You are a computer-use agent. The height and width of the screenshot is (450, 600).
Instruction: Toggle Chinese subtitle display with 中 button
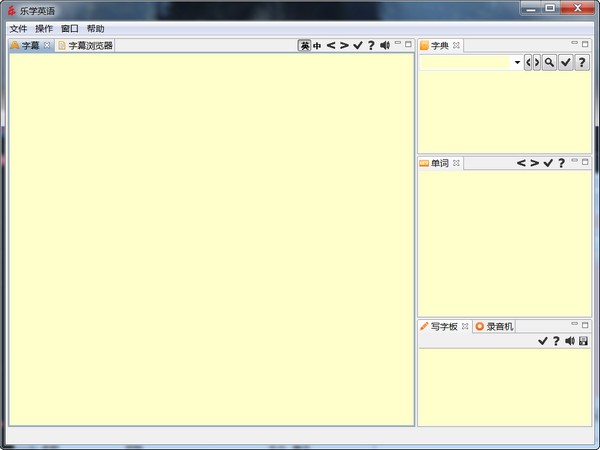[x=317, y=45]
